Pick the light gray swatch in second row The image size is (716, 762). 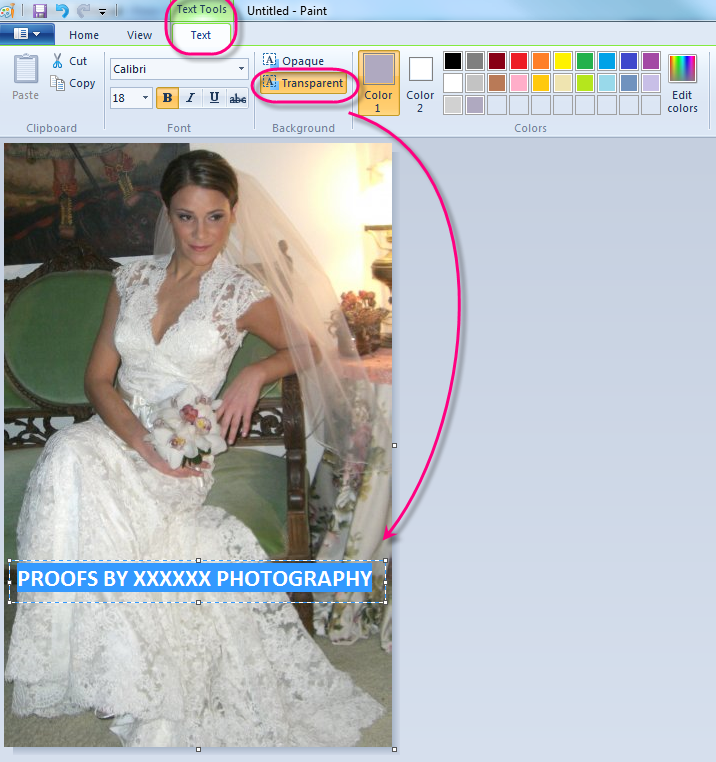point(475,83)
